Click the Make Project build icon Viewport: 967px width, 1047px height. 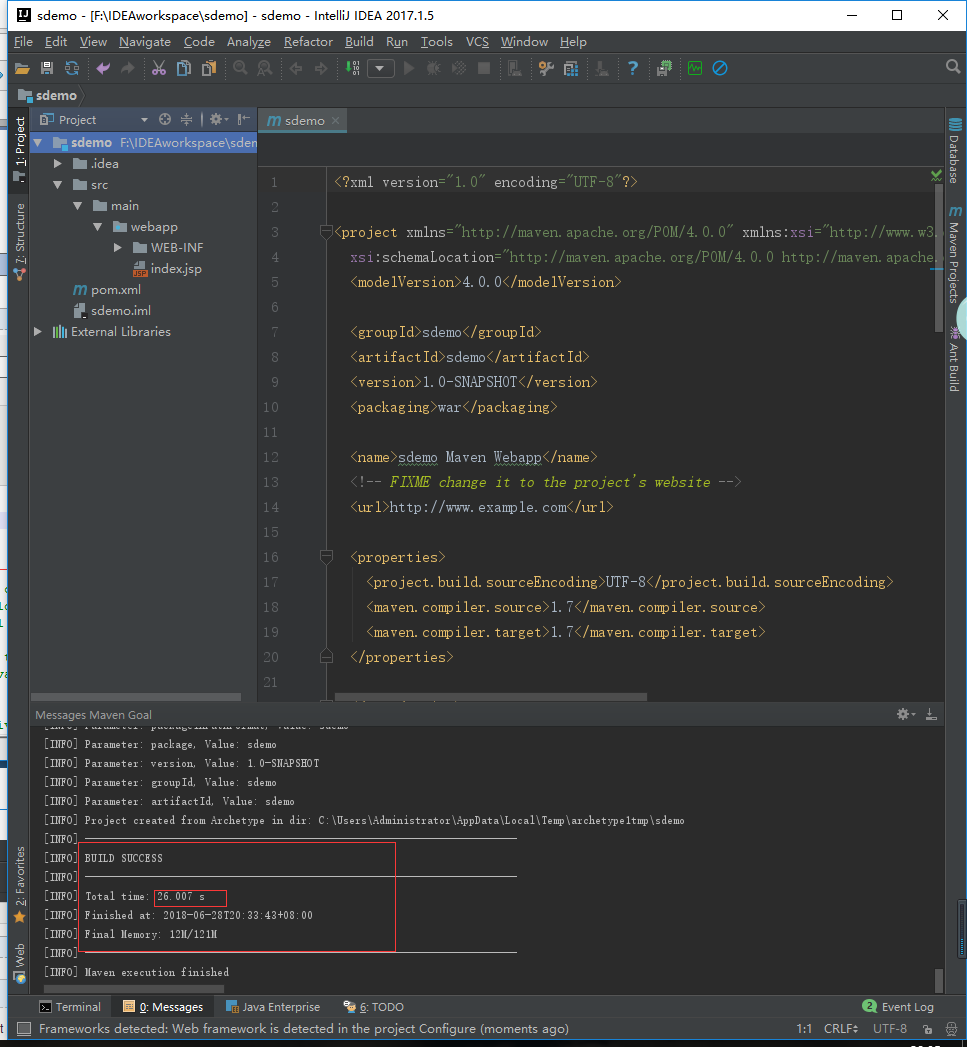click(x=352, y=68)
